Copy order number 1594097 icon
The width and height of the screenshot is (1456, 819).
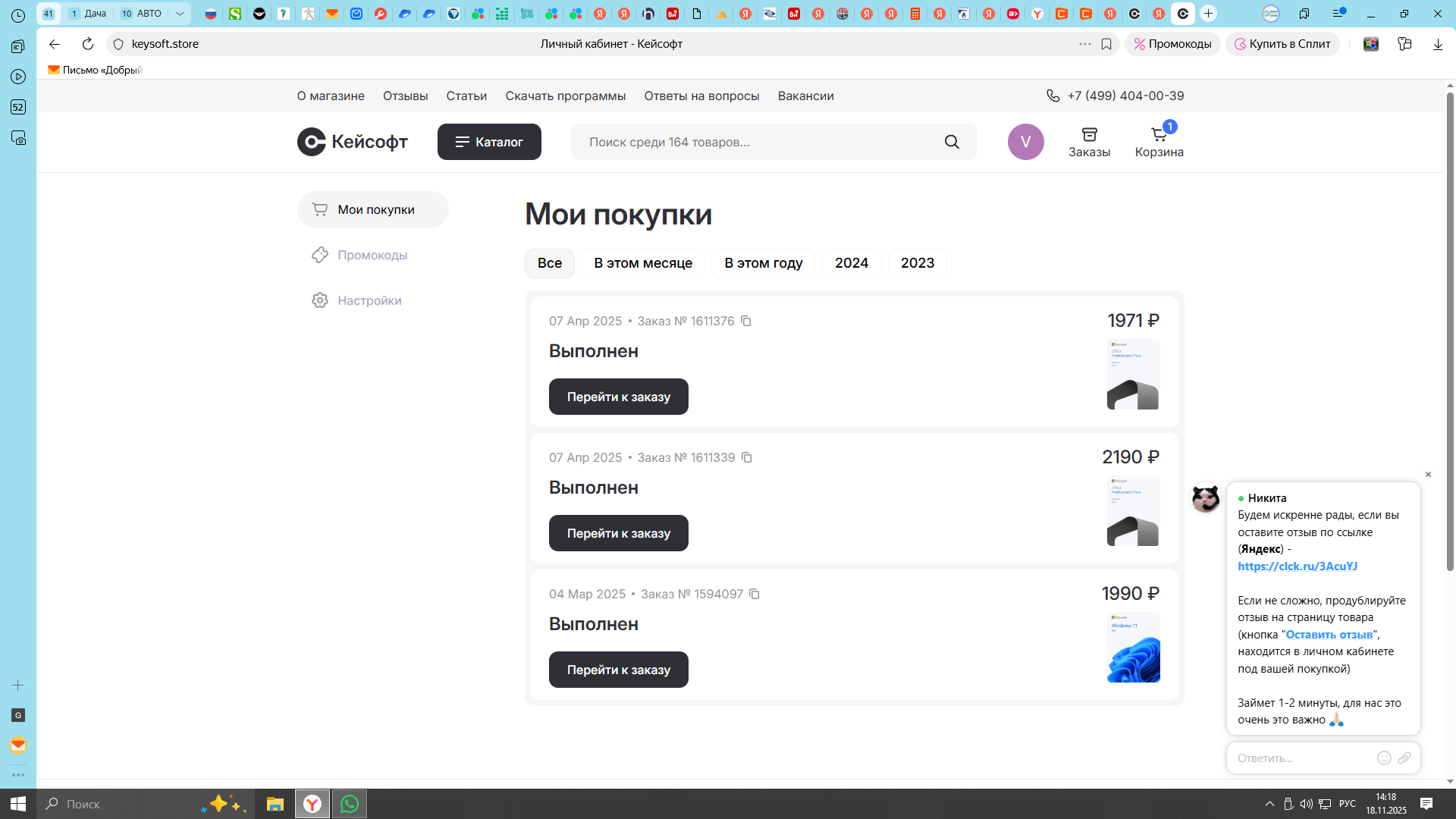755,595
